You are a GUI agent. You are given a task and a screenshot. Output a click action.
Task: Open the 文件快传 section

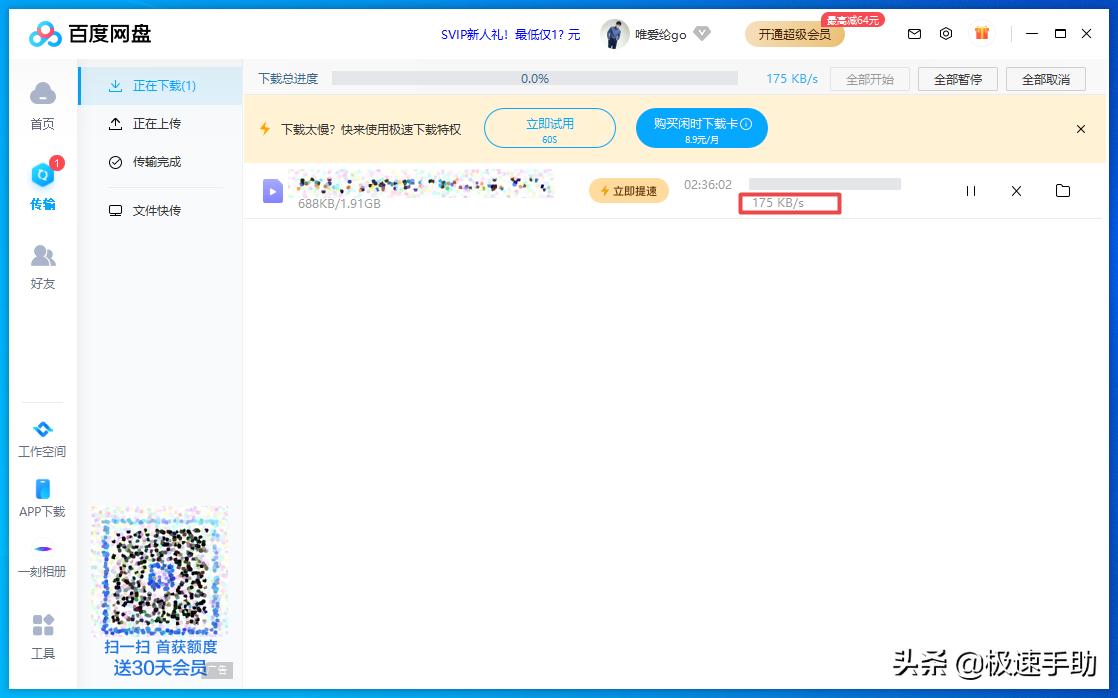pyautogui.click(x=160, y=210)
